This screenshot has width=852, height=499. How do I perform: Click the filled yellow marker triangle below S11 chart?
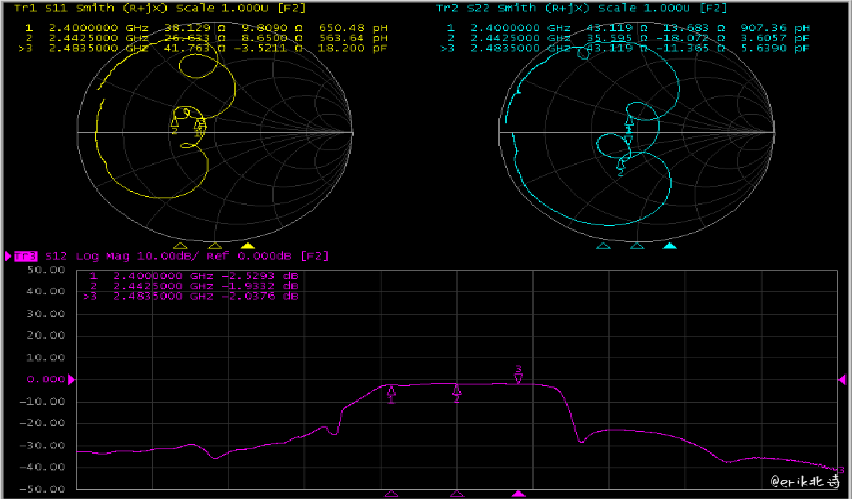coord(249,244)
